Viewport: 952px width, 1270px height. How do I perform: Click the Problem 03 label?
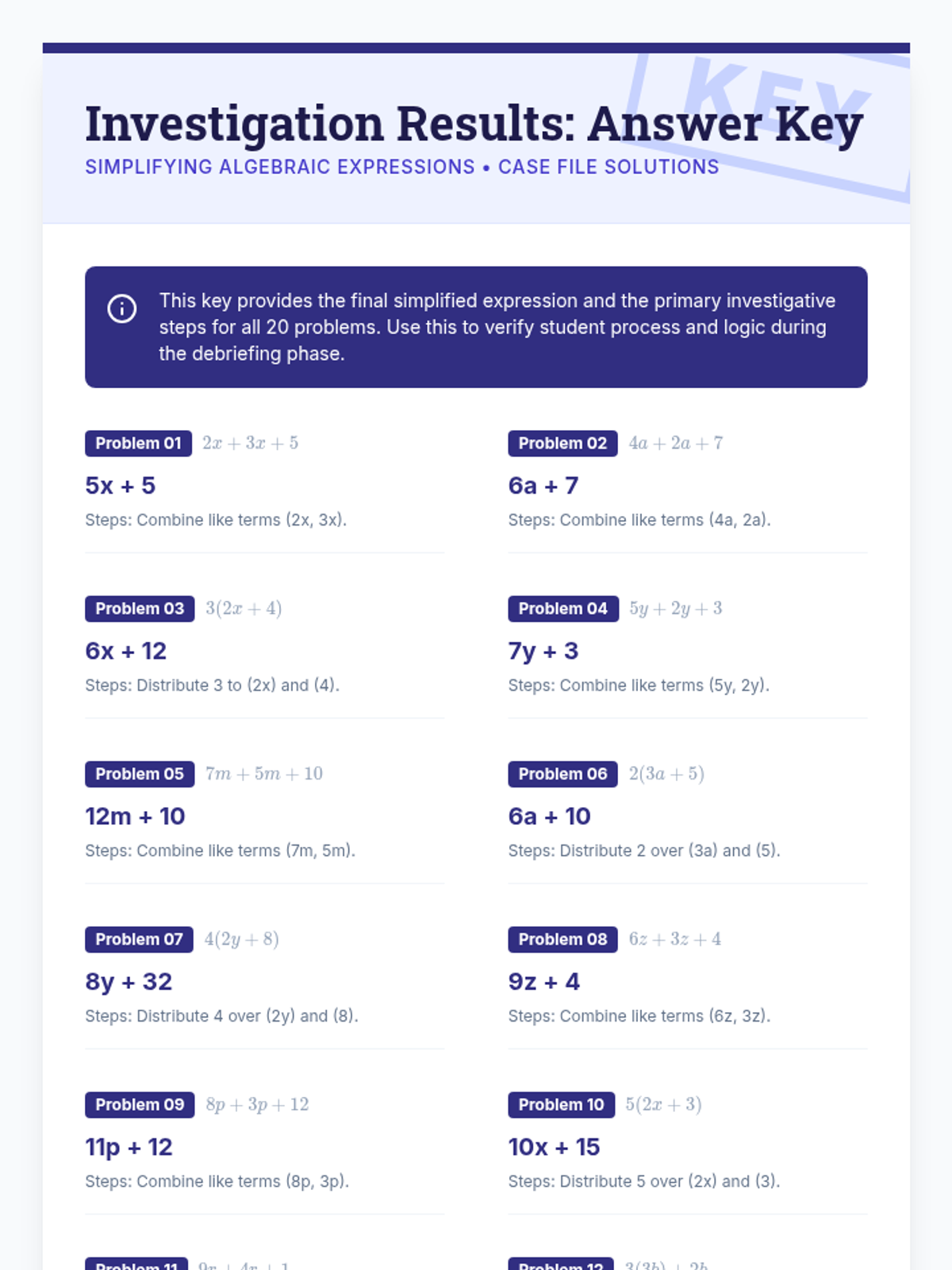[140, 609]
